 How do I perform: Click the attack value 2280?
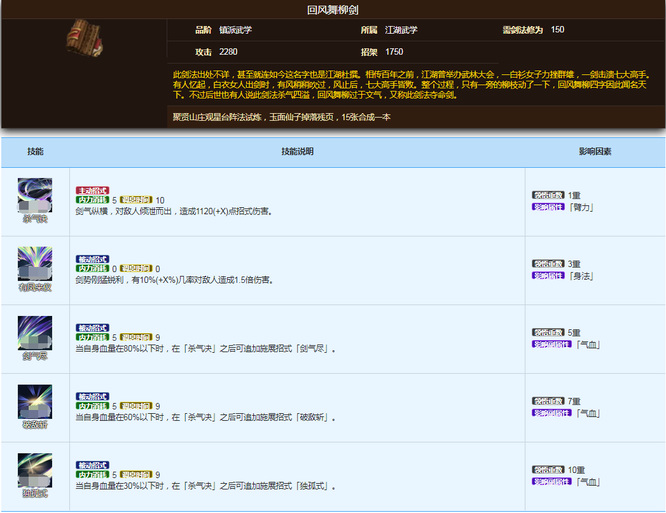click(229, 51)
